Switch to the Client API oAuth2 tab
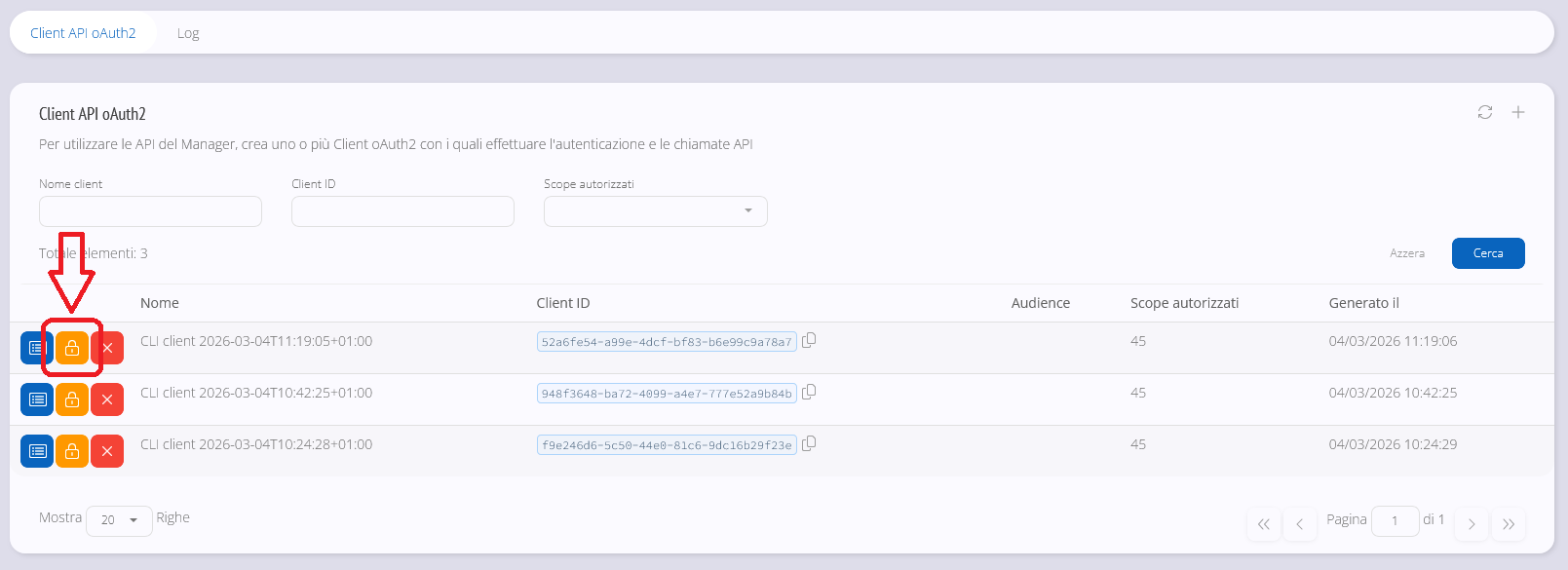Viewport: 1568px width, 570px height. pyautogui.click(x=83, y=33)
